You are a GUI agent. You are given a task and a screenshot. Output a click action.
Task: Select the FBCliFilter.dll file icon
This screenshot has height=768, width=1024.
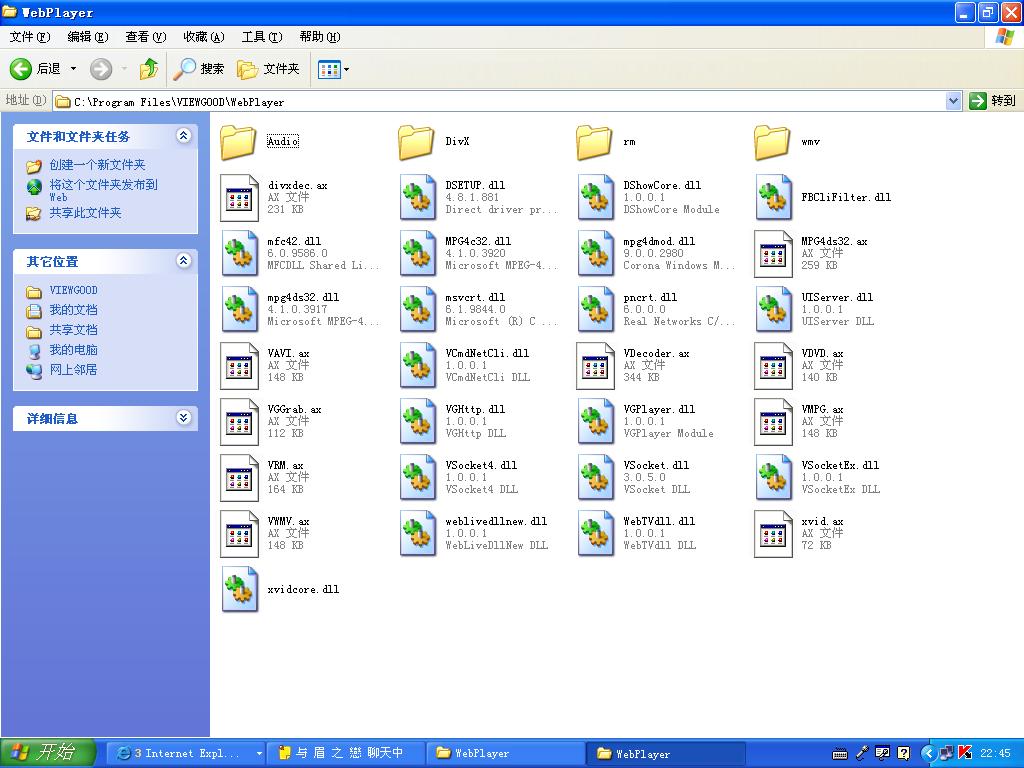coord(774,197)
